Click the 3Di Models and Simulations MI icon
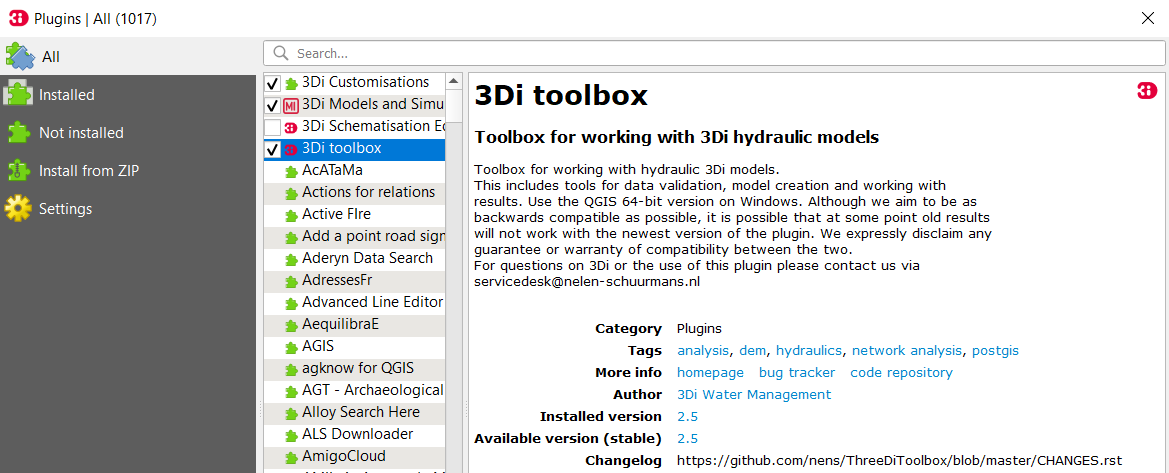 [x=291, y=105]
